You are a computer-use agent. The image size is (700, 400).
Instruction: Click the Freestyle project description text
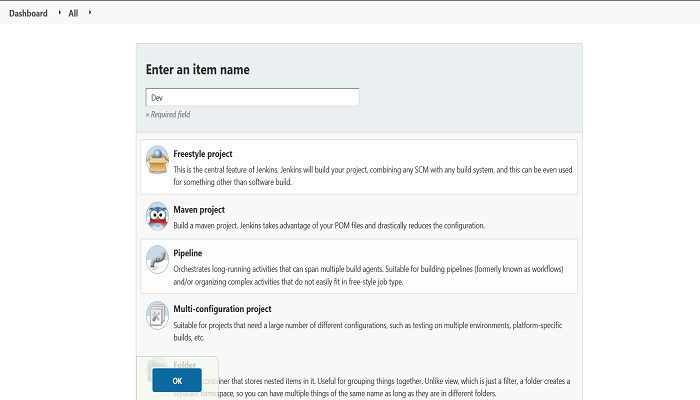tap(373, 176)
